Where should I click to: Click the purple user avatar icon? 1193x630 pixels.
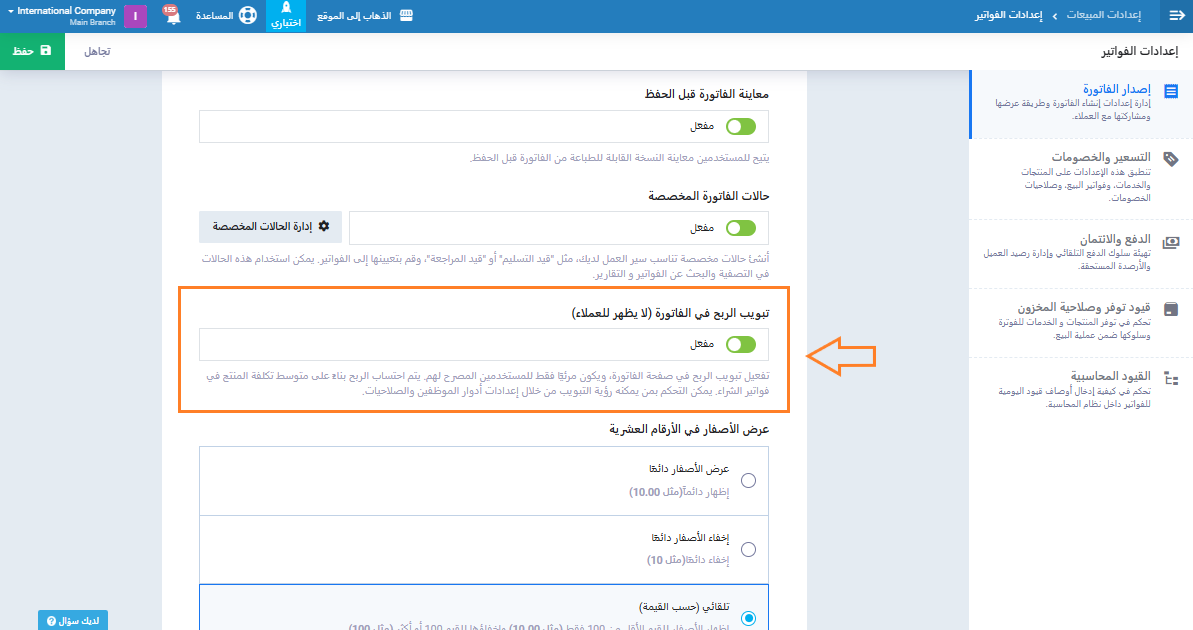tap(135, 17)
